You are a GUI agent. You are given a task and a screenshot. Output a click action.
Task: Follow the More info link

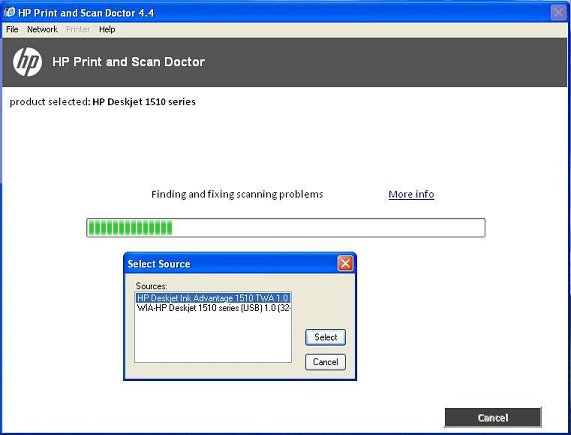411,194
